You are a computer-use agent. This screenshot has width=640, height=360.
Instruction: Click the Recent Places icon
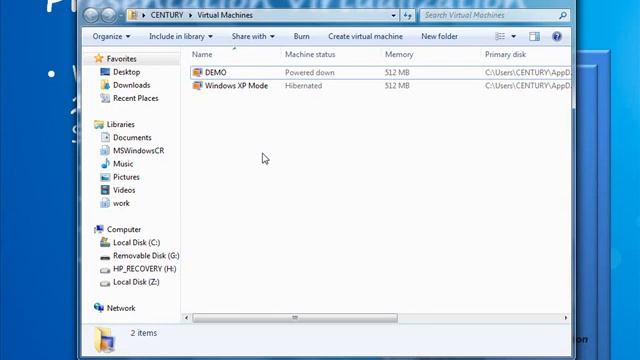[105, 98]
